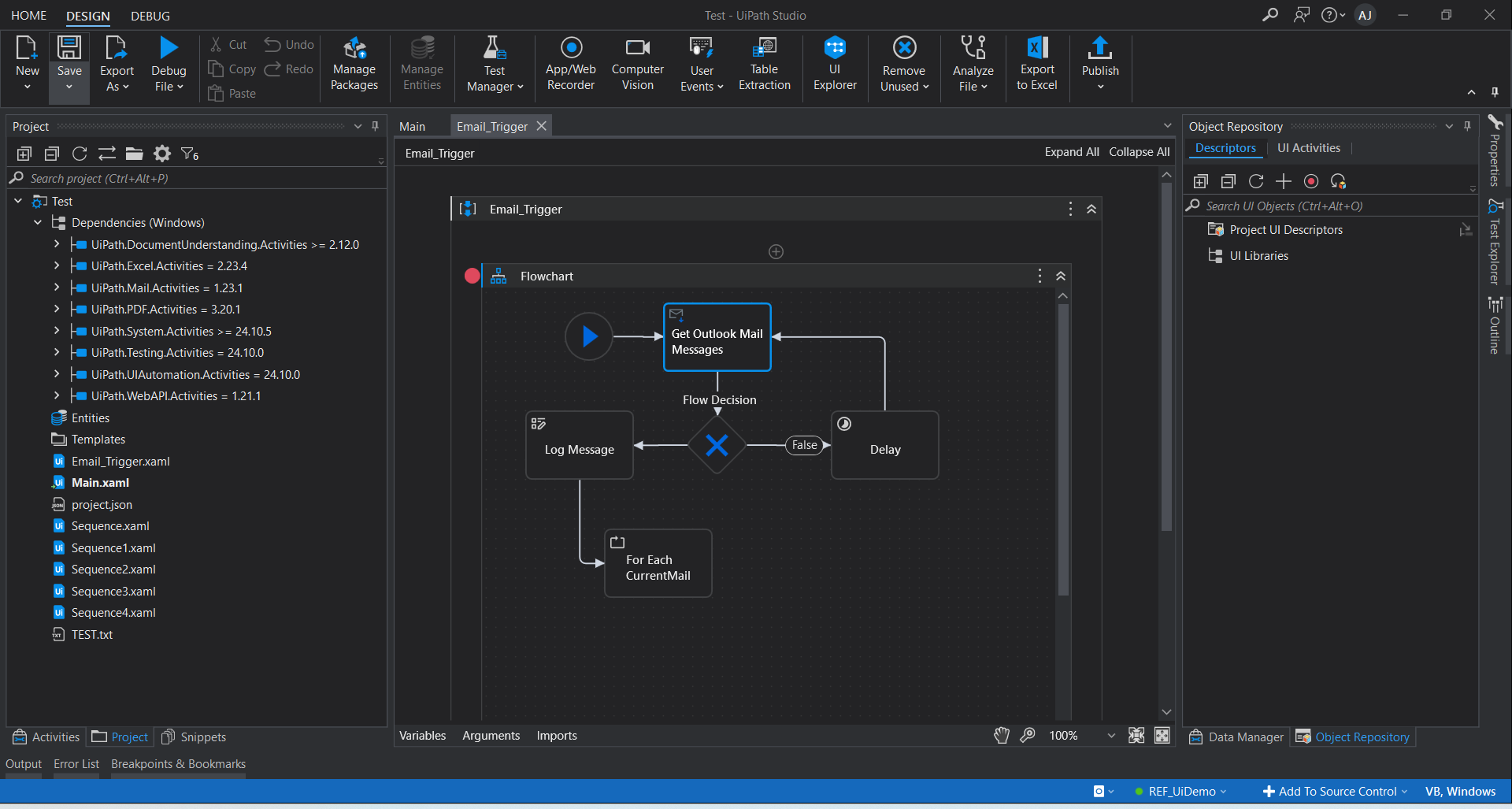Click the Search UI Objects field

1331,206
